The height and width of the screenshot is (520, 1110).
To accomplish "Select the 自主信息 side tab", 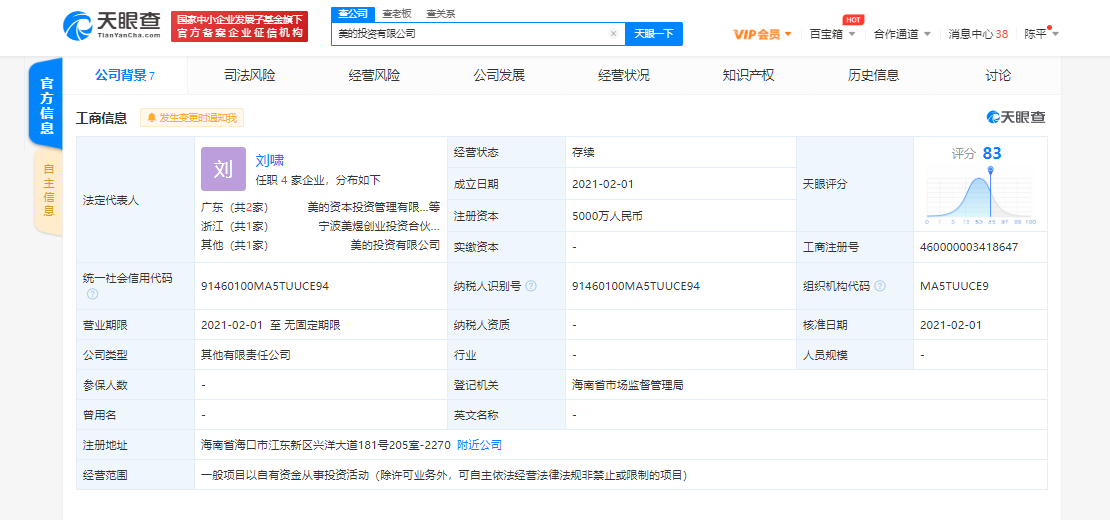I will (48, 190).
